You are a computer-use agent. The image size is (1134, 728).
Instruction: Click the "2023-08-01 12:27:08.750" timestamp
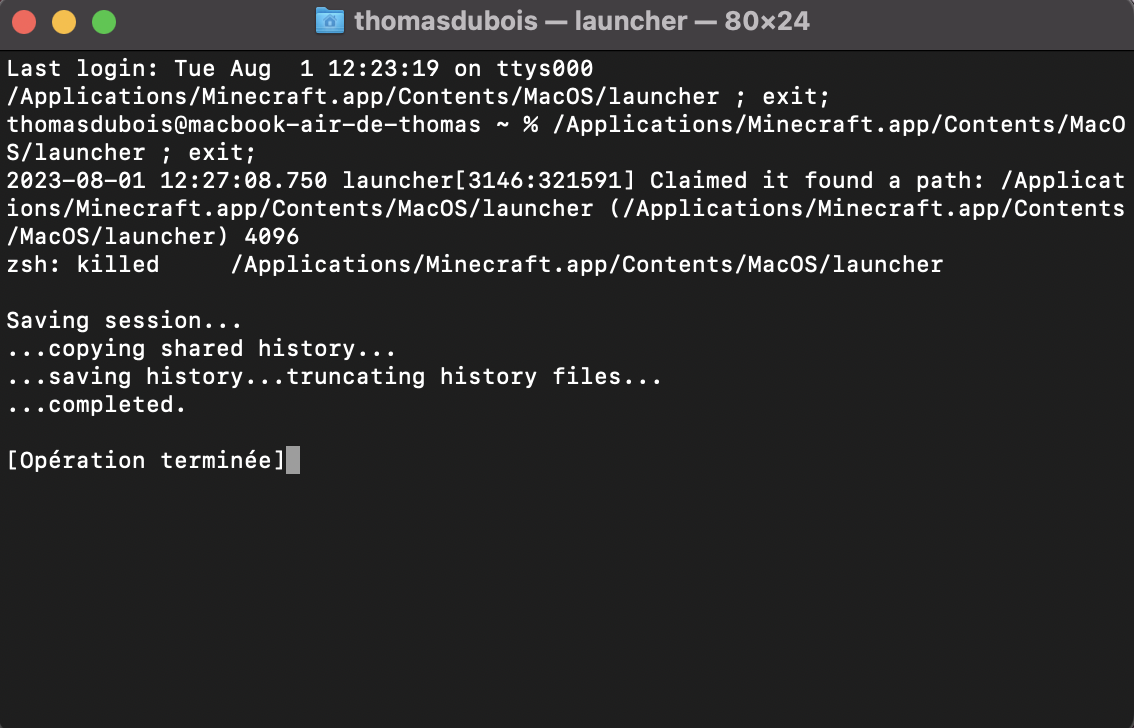point(167,180)
